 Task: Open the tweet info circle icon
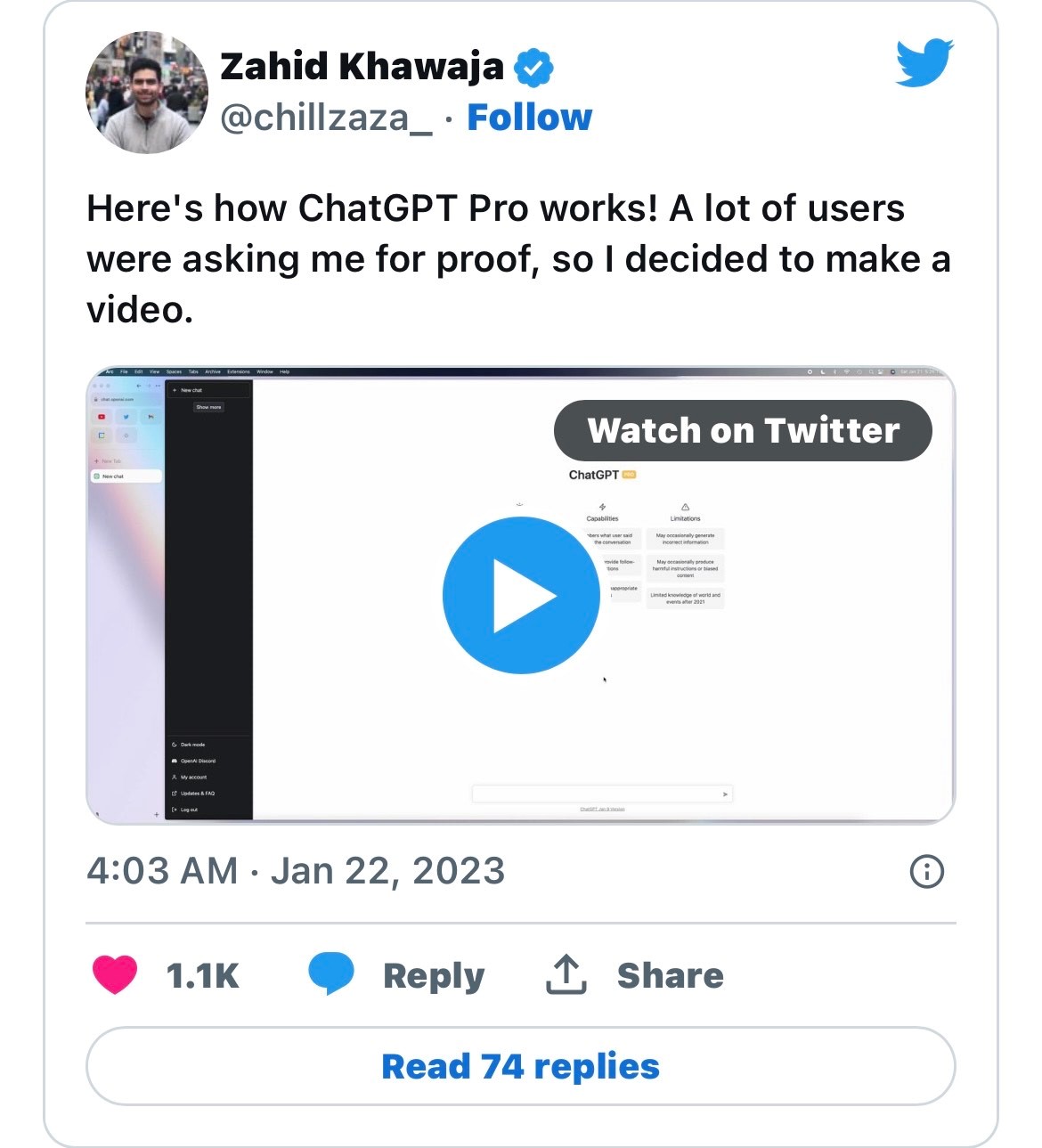pyautogui.click(x=926, y=871)
